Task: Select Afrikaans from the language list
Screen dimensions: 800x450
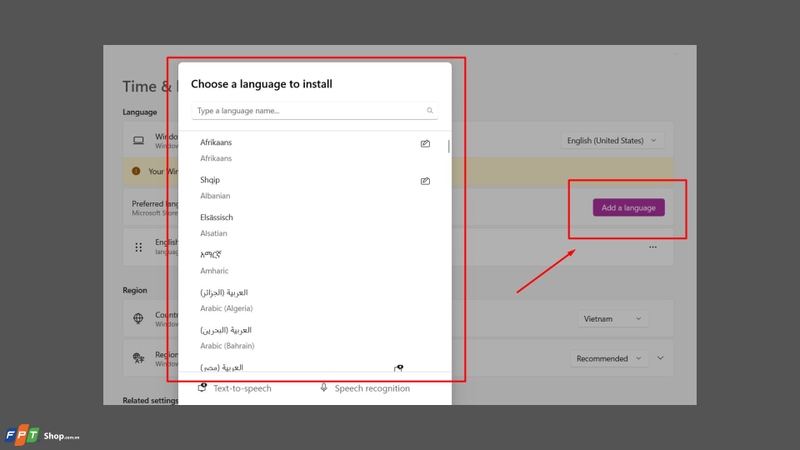Action: click(315, 150)
